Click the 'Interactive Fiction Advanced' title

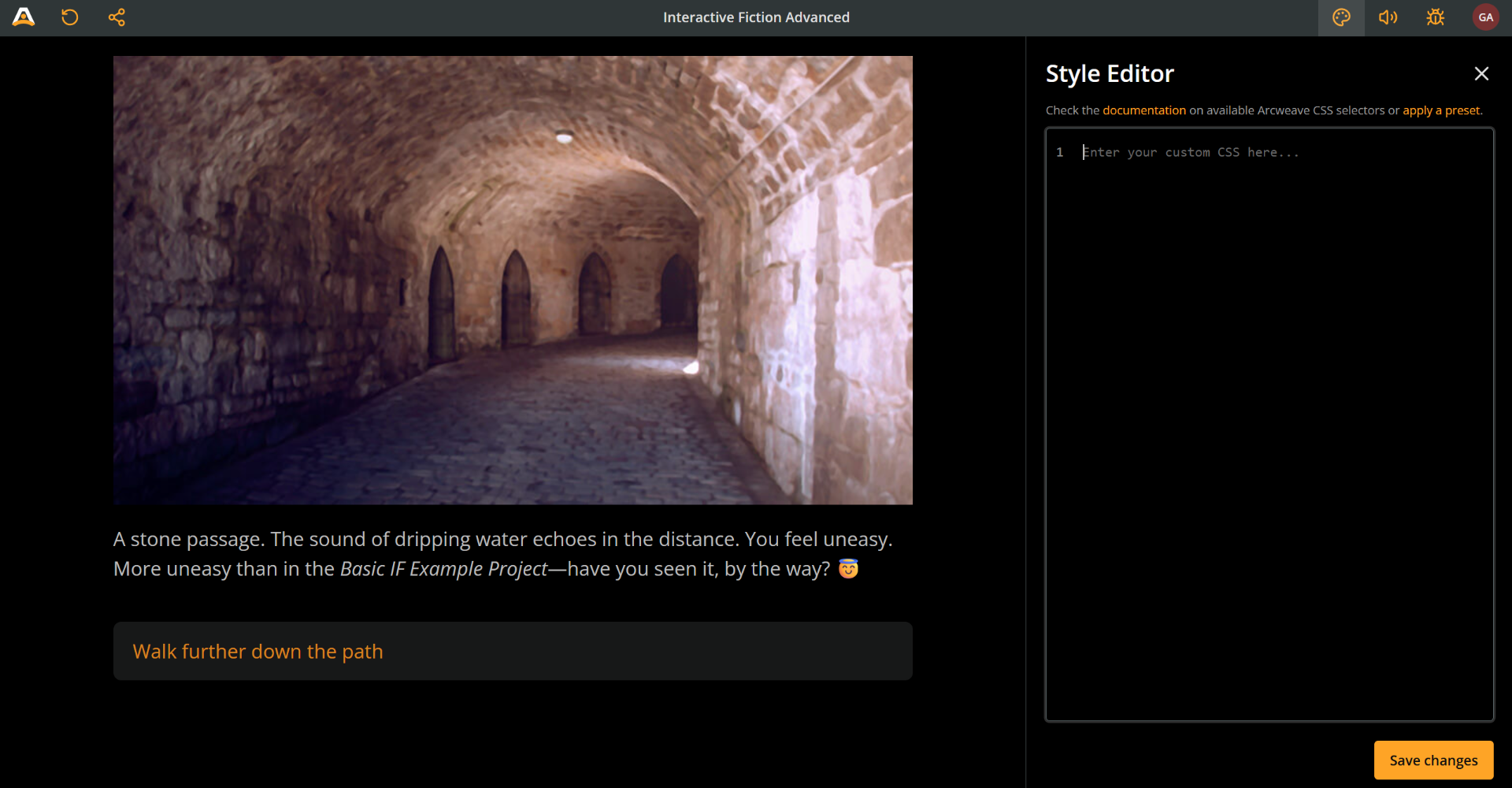point(756,17)
